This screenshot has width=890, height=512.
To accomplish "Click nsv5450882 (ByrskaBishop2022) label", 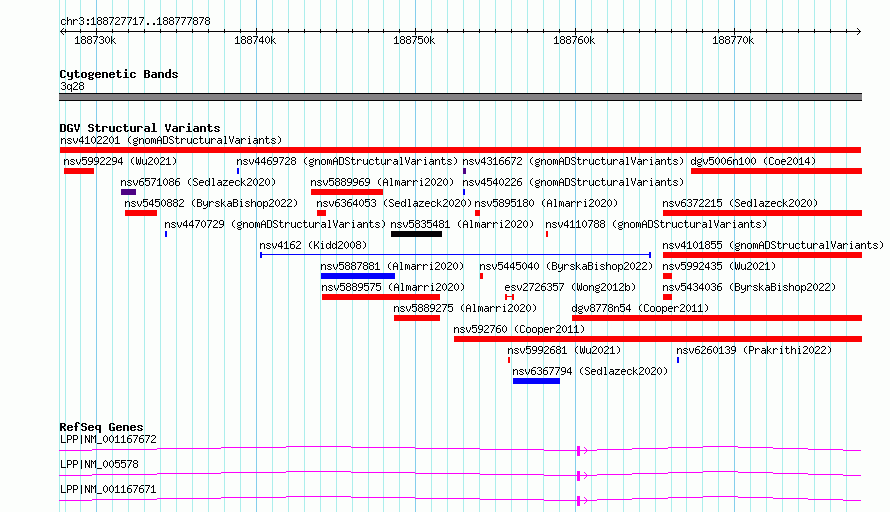I will coord(211,203).
